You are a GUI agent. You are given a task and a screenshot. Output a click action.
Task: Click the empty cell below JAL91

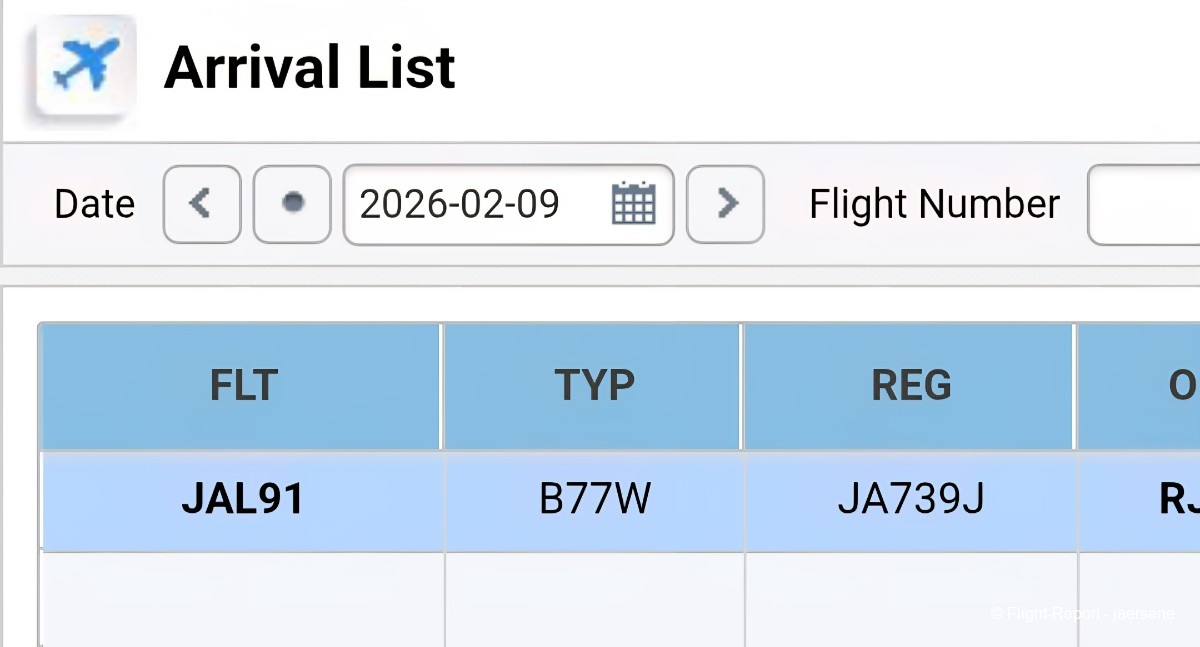click(x=242, y=598)
